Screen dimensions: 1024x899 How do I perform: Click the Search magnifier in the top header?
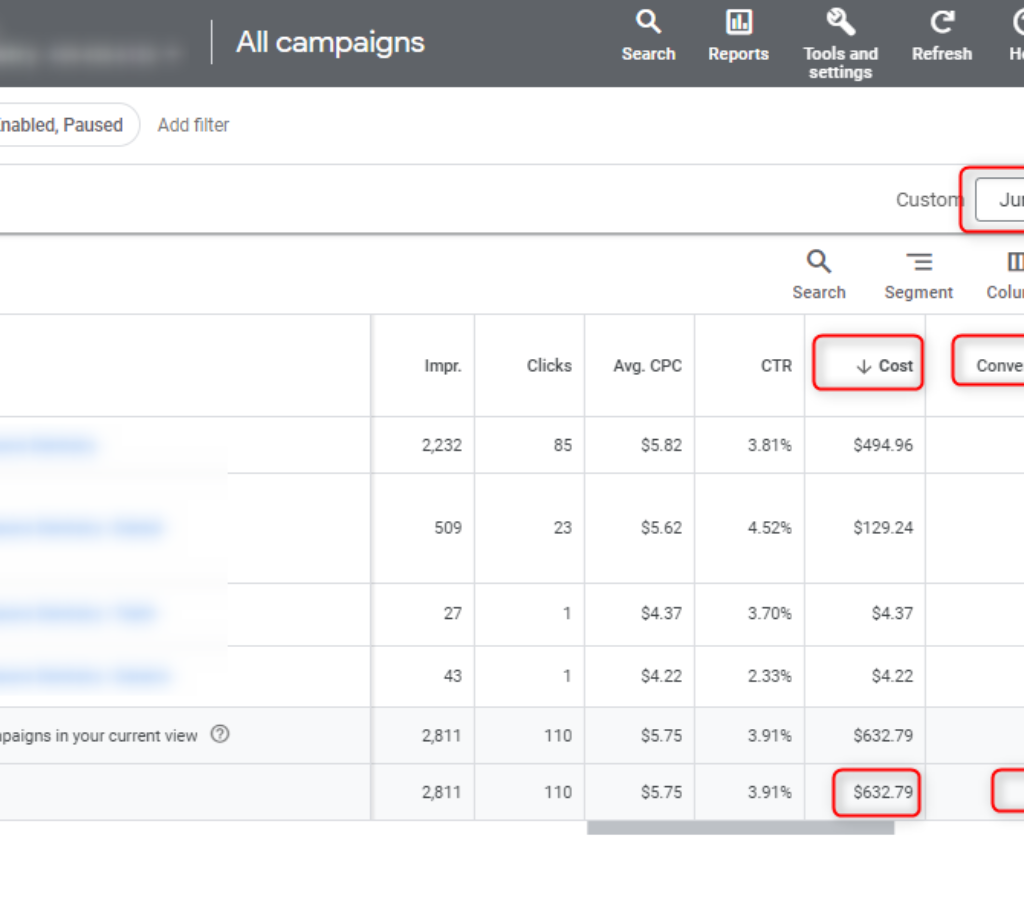pyautogui.click(x=648, y=22)
